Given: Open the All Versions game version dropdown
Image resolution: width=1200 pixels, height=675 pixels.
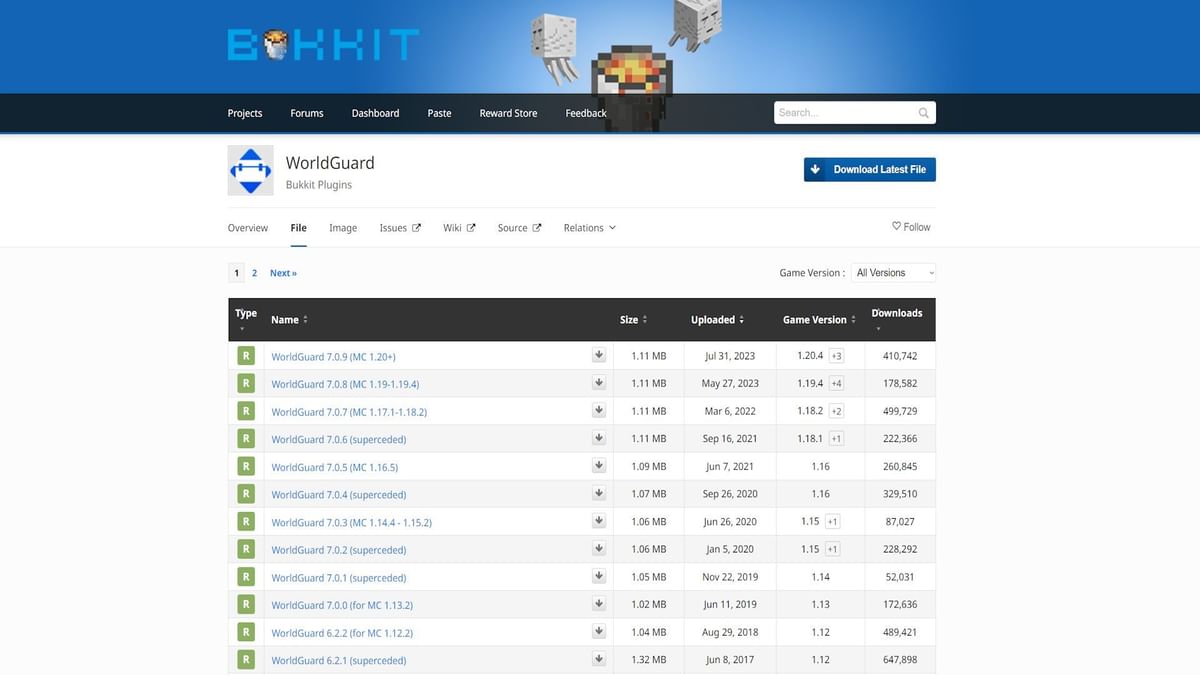Looking at the screenshot, I should tap(892, 272).
